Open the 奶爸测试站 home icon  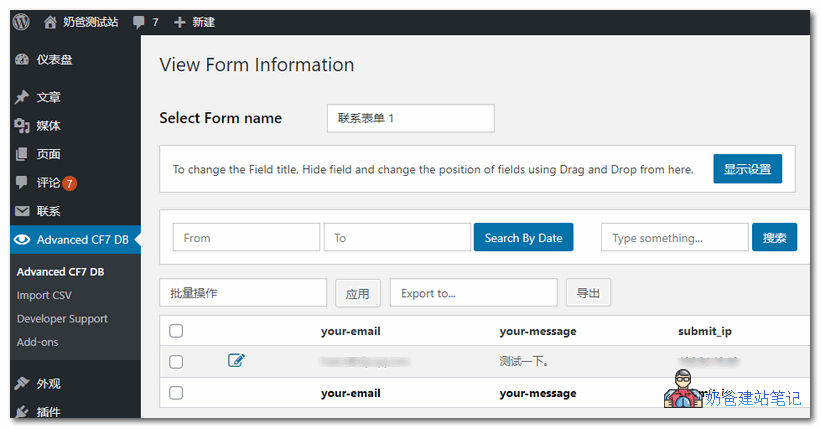(50, 22)
